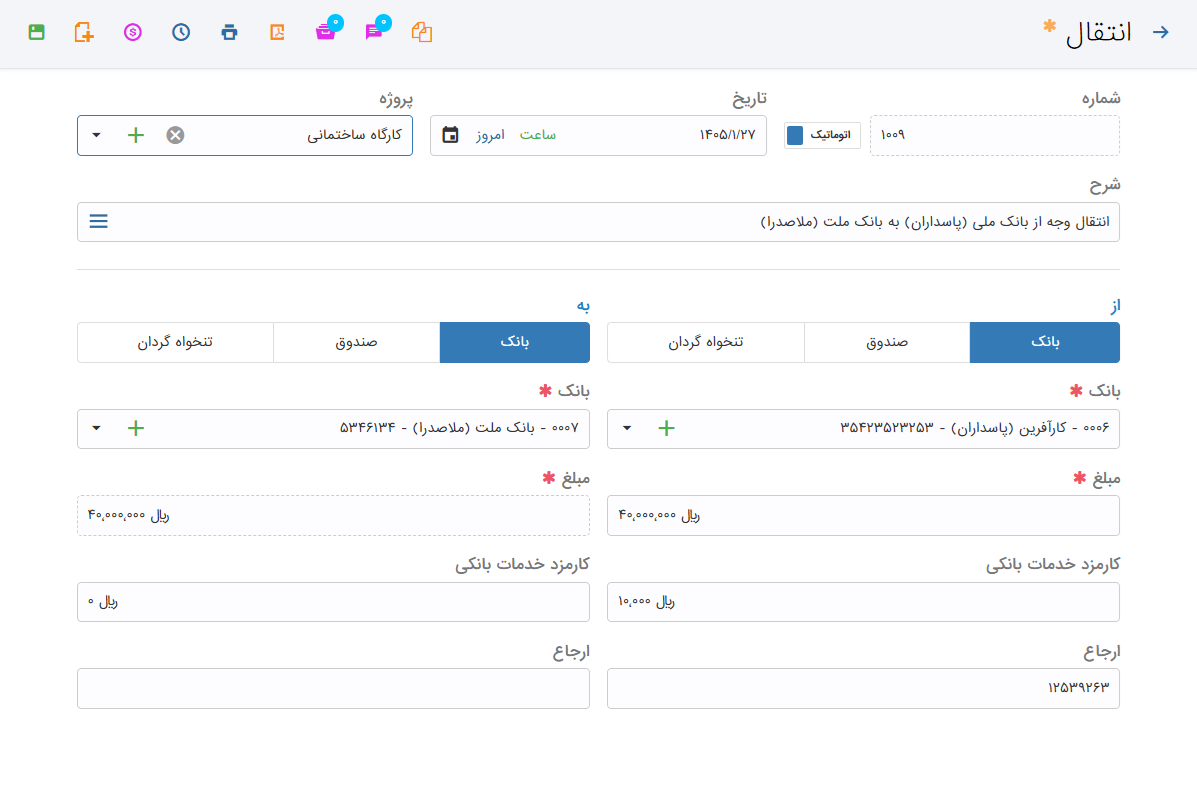Open the pink comments bubble icon

[373, 32]
